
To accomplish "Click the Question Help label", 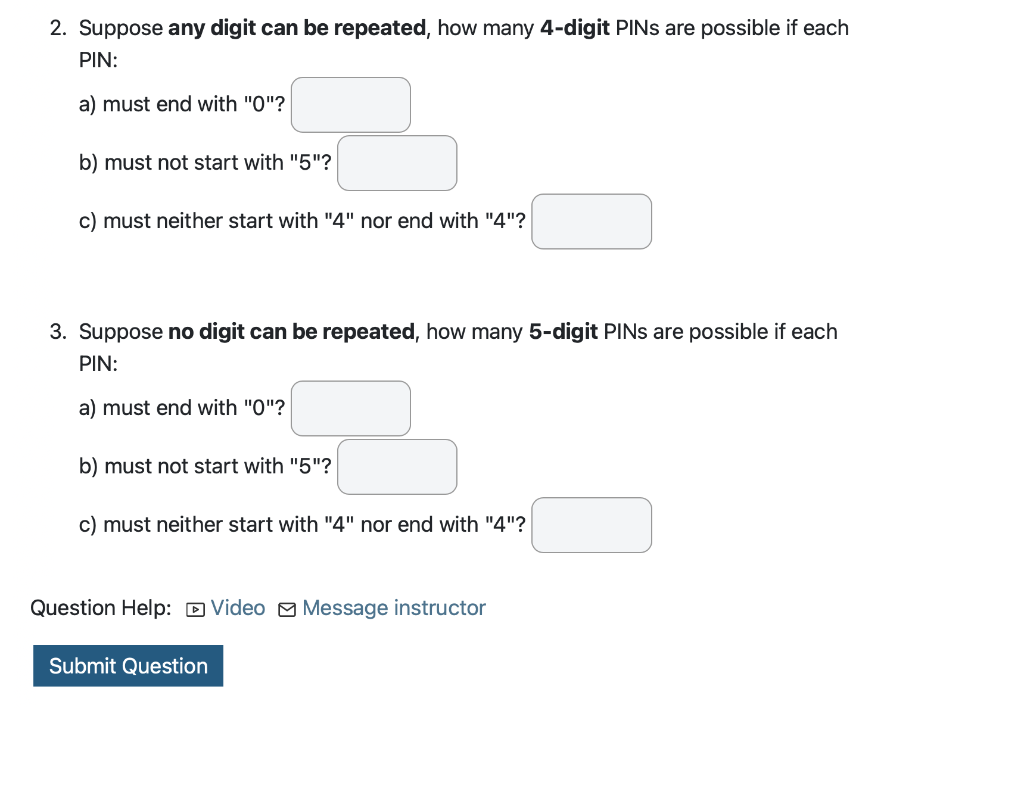I will pyautogui.click(x=100, y=608).
